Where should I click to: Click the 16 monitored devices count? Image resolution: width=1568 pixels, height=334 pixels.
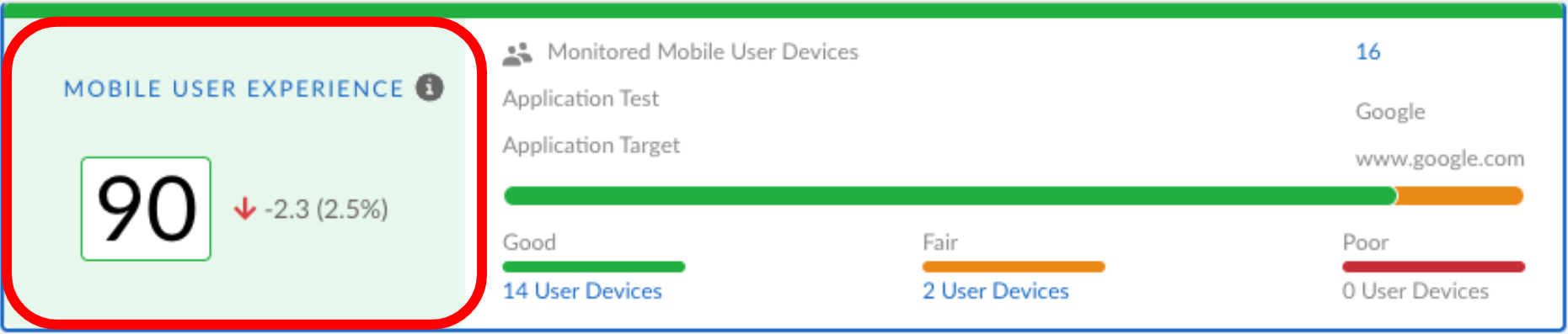pos(1367,52)
